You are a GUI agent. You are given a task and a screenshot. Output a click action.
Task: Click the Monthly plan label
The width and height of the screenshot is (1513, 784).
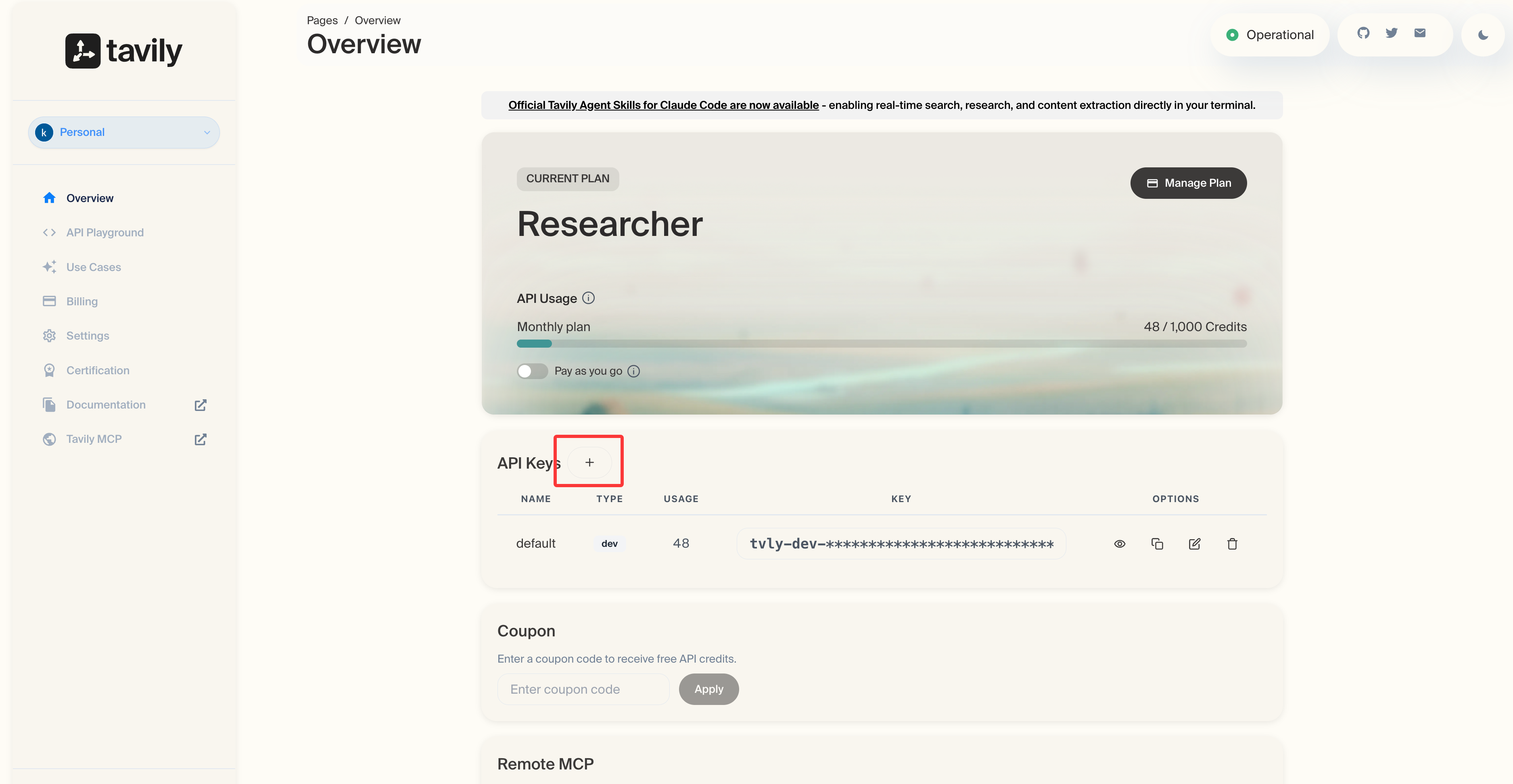coord(553,327)
